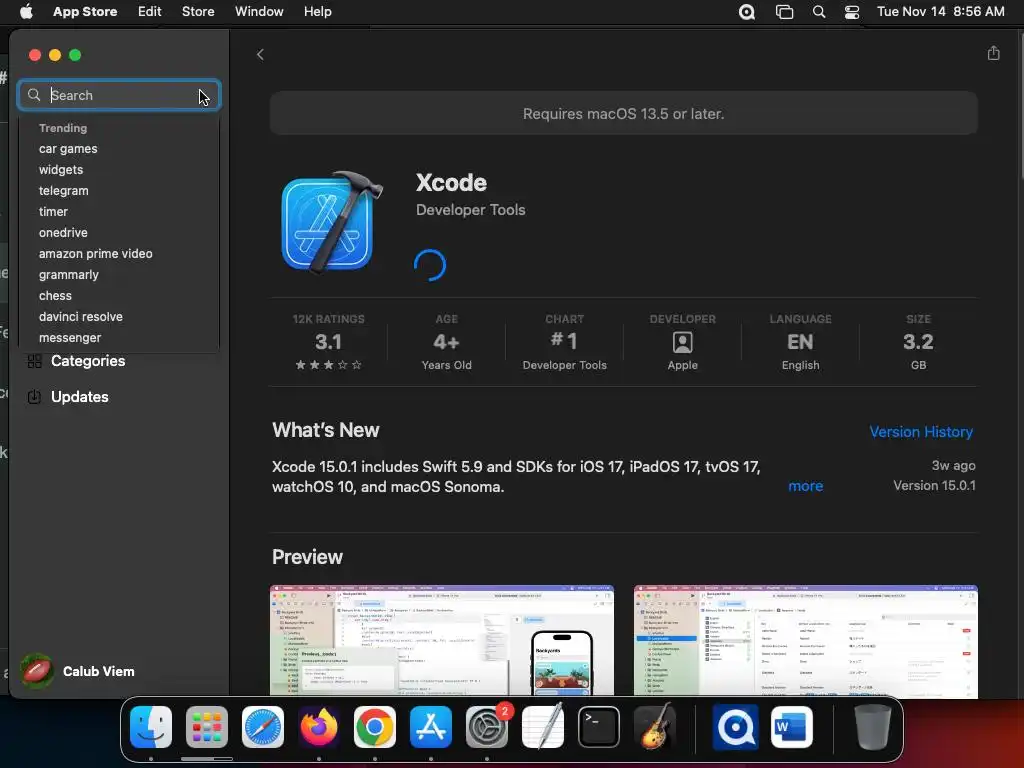Click the Xcode app icon
The image size is (1024, 768).
(x=332, y=223)
